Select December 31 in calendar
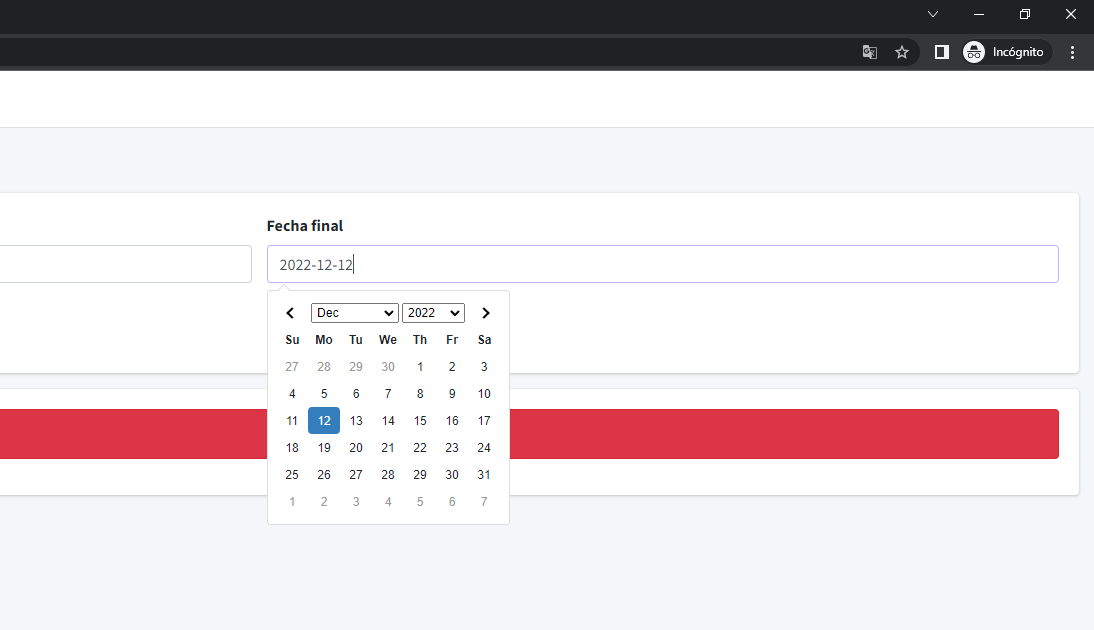1094x630 pixels. click(484, 475)
